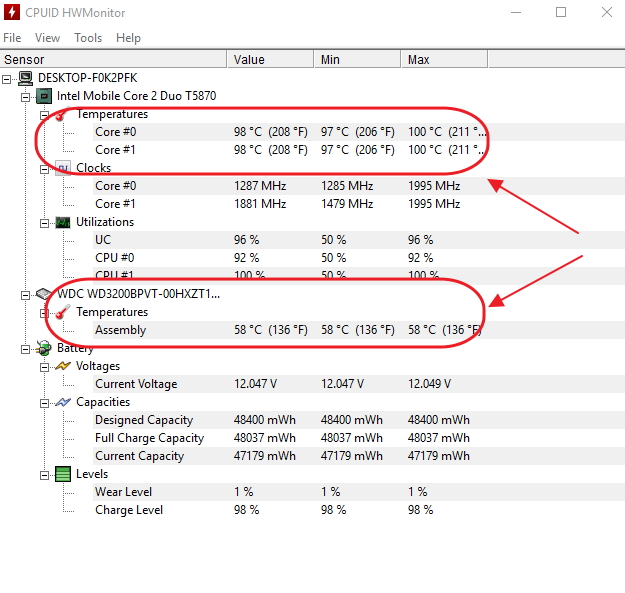This screenshot has height=593, width=625.
Task: Select the Intel Mobile Core 2 Duo T5870 label
Action: pos(136,96)
